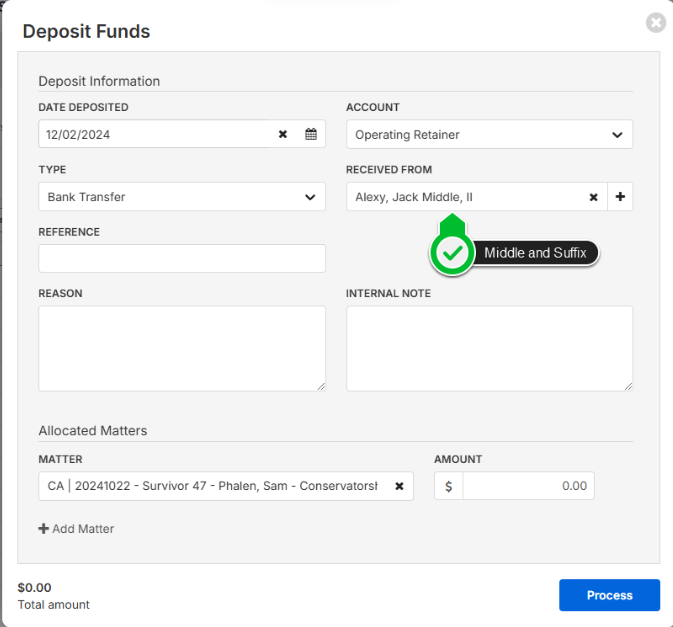Open the Account dropdown chevron

pos(617,135)
